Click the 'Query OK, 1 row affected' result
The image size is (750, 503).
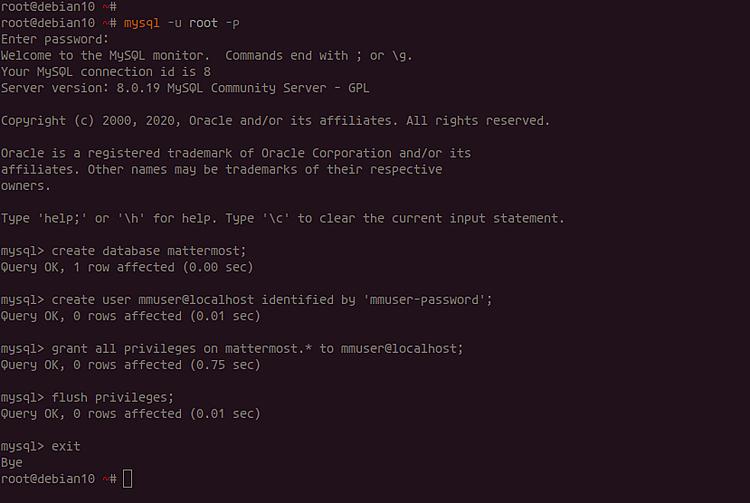pyautogui.click(x=127, y=267)
